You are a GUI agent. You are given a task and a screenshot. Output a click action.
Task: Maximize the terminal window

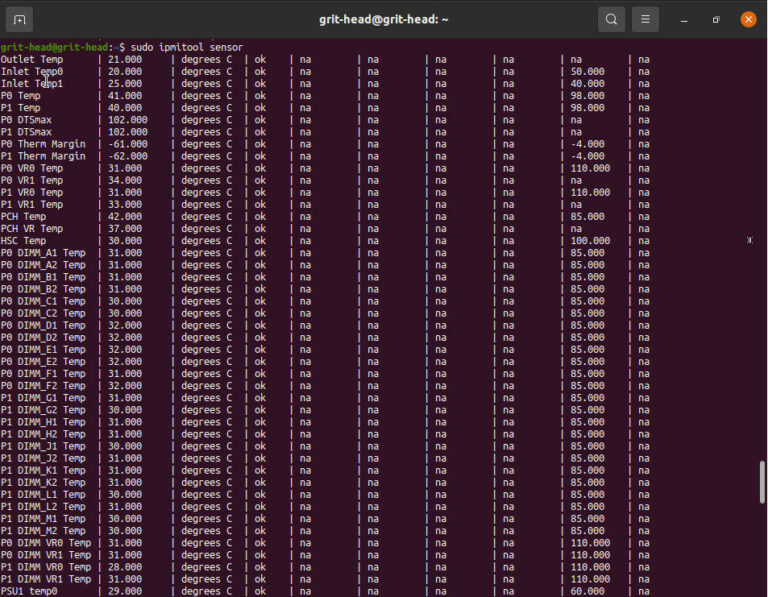pyautogui.click(x=716, y=19)
